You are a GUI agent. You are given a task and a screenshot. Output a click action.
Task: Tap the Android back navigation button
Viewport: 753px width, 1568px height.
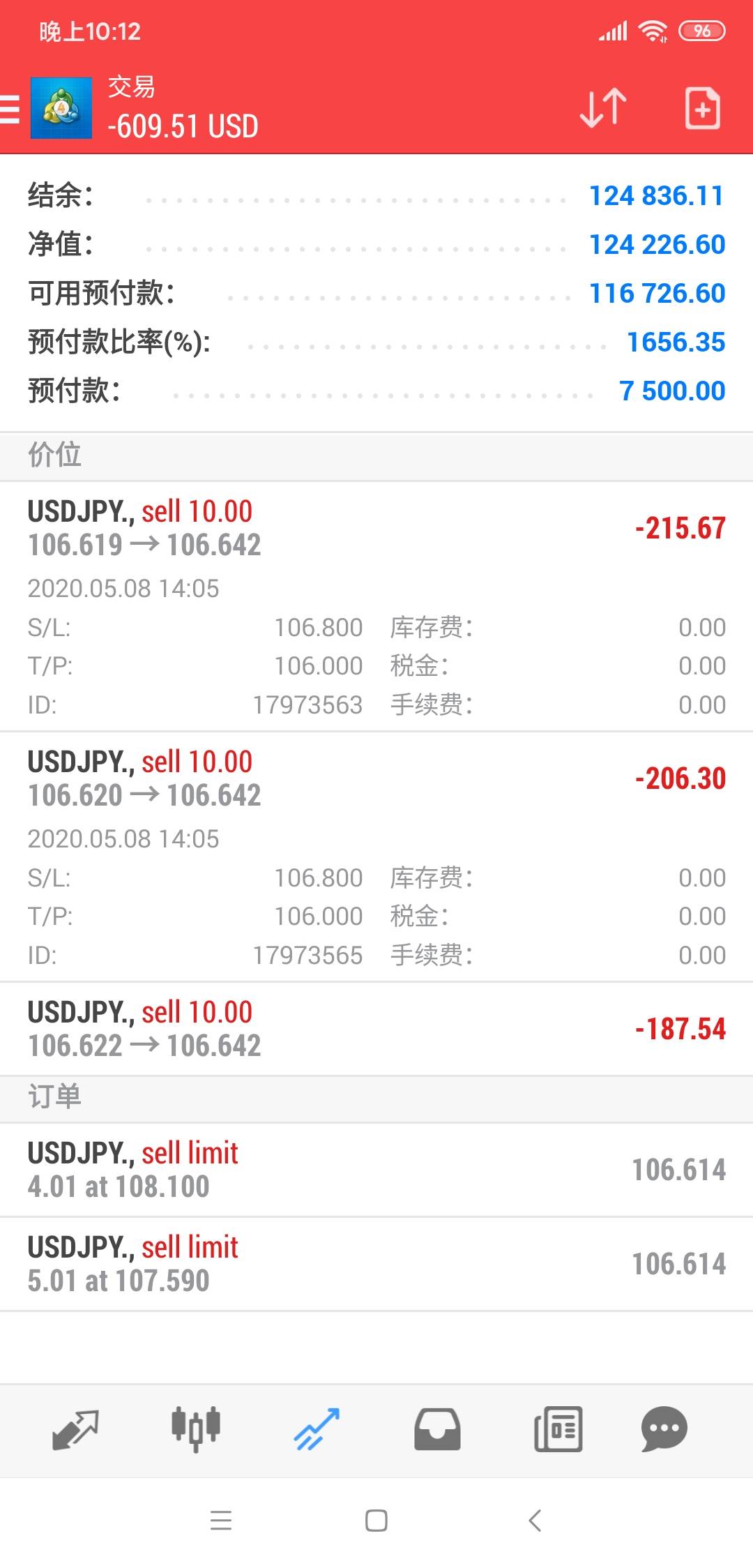point(535,1521)
